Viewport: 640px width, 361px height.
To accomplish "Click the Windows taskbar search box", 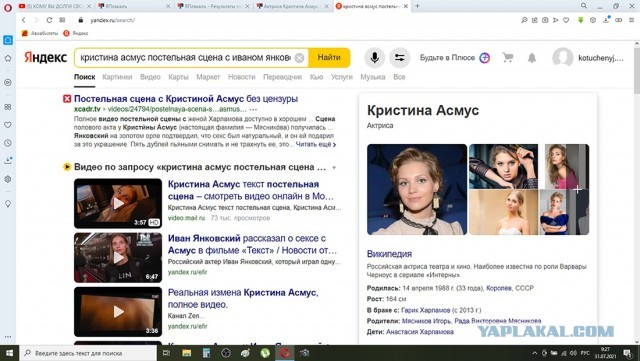I will tap(88, 353).
